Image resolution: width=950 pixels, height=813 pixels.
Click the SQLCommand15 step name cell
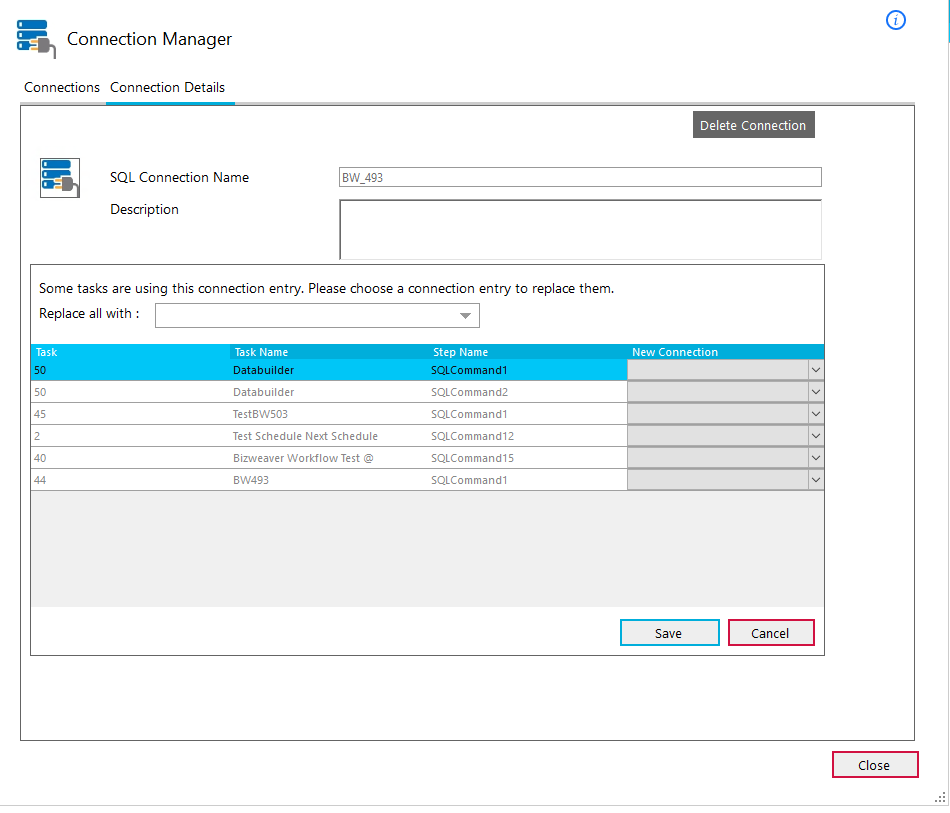point(528,458)
